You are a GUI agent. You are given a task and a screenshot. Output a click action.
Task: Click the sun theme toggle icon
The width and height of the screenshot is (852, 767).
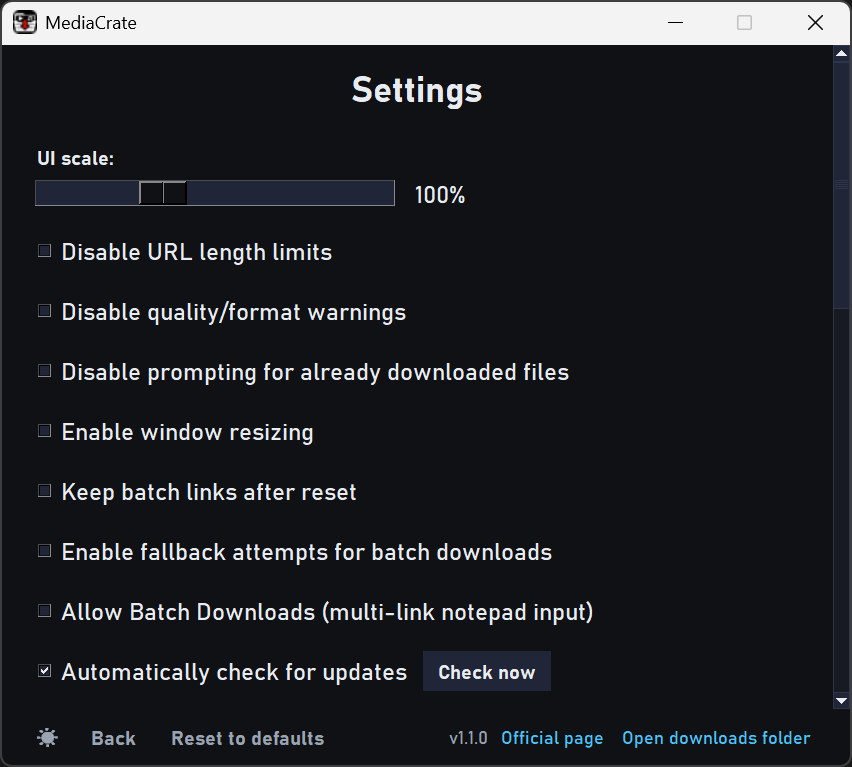[x=47, y=738]
